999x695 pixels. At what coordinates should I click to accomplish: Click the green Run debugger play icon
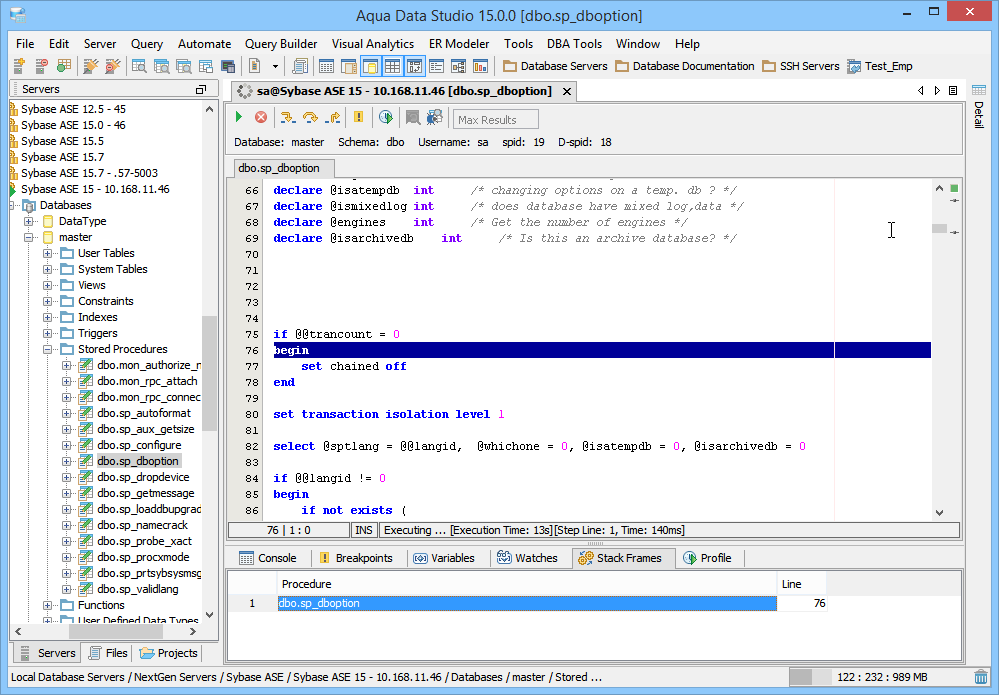coord(239,118)
